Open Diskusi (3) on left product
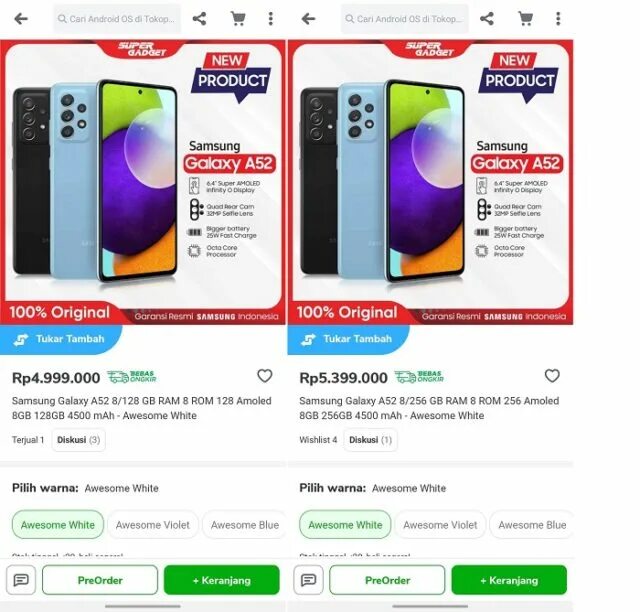 pos(78,440)
